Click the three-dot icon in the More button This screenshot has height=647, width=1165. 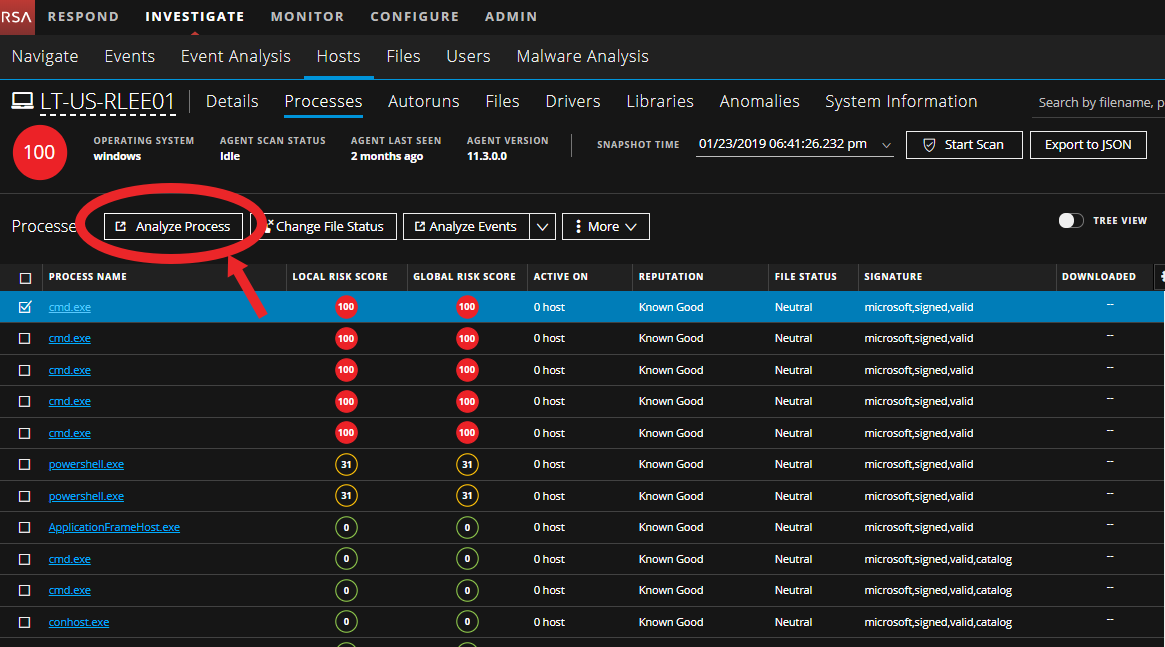[578, 227]
